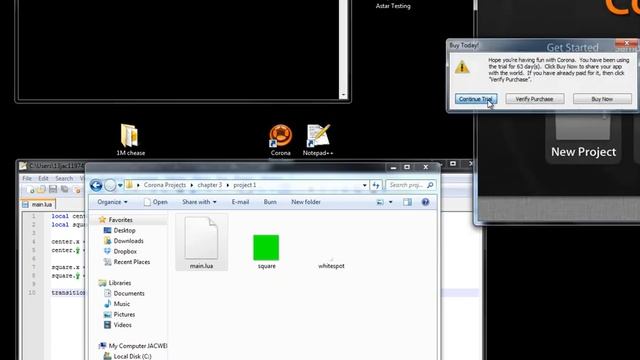This screenshot has height=360, width=640.
Task: Select the 1M chease desktop folder icon
Action: [x=130, y=140]
